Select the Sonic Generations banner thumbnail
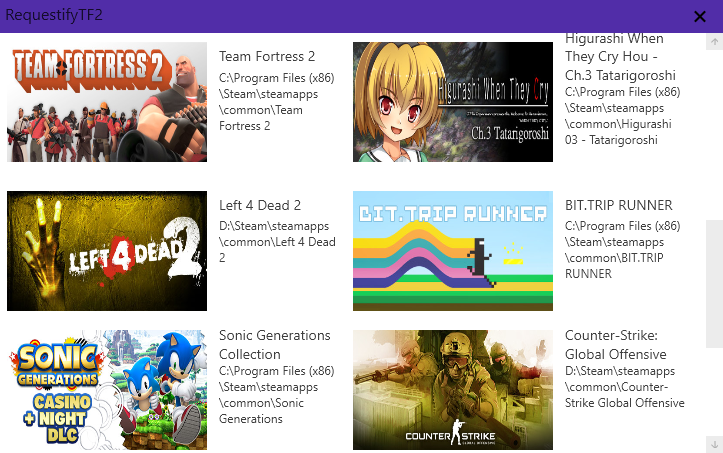 point(107,390)
